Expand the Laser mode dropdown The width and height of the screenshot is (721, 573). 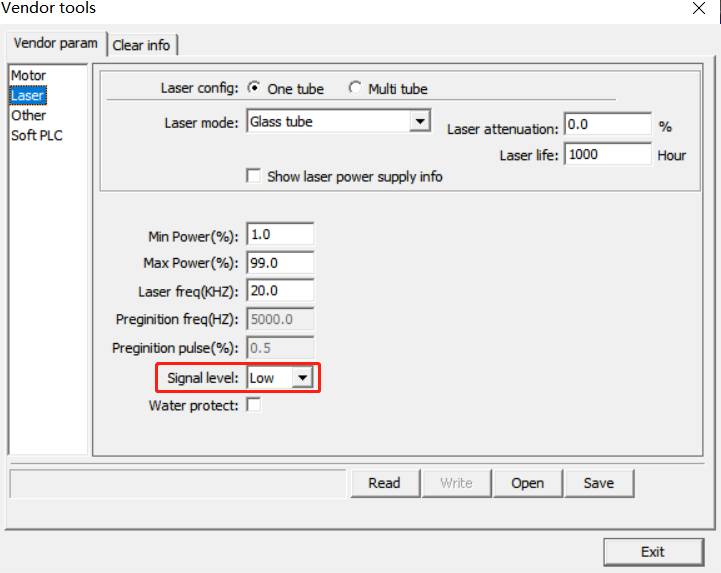click(419, 123)
